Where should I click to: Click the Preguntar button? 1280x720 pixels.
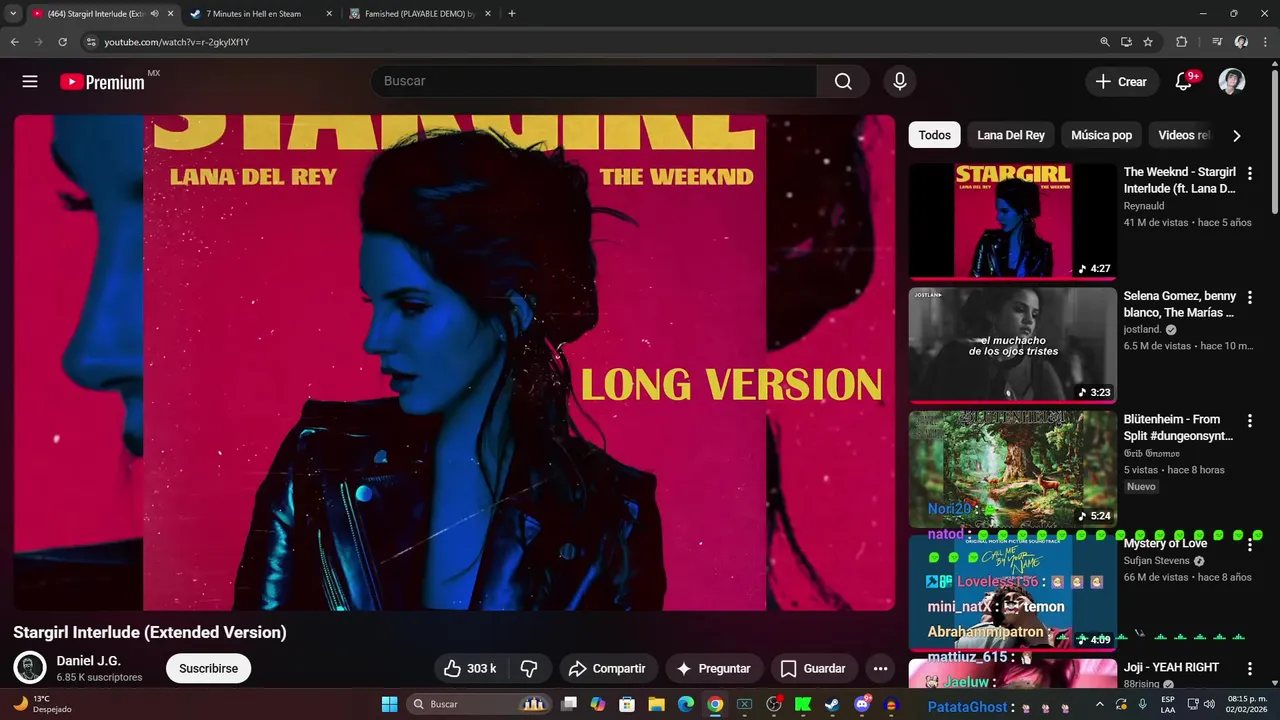point(713,668)
